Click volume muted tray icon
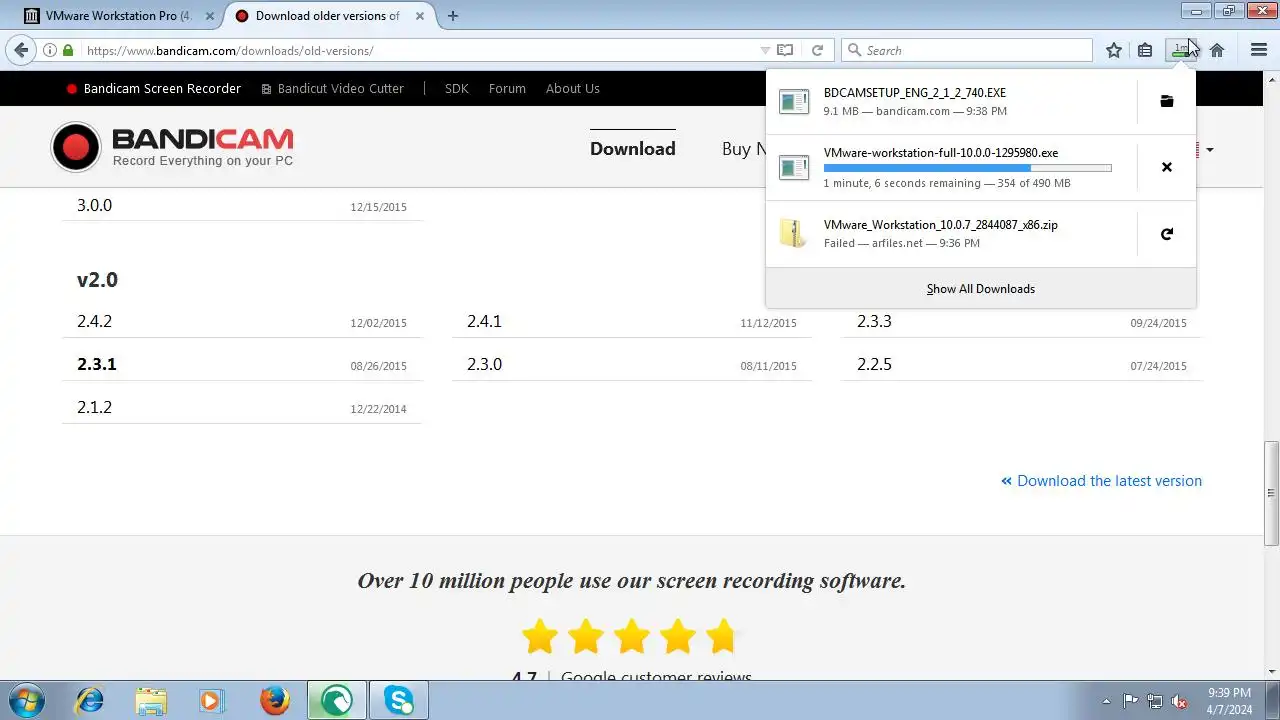Viewport: 1280px width, 720px height. tap(1179, 701)
